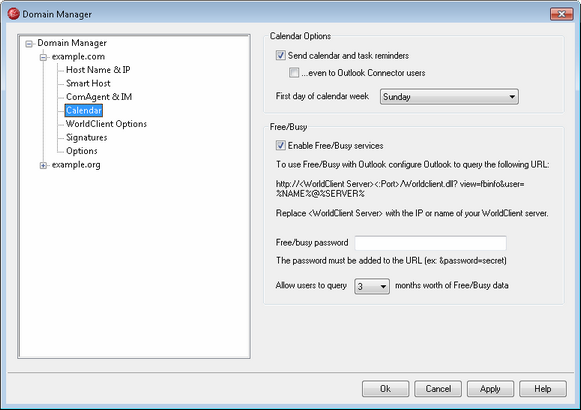The height and width of the screenshot is (410, 581).
Task: Expand the example.org tree node
Action: 43,166
